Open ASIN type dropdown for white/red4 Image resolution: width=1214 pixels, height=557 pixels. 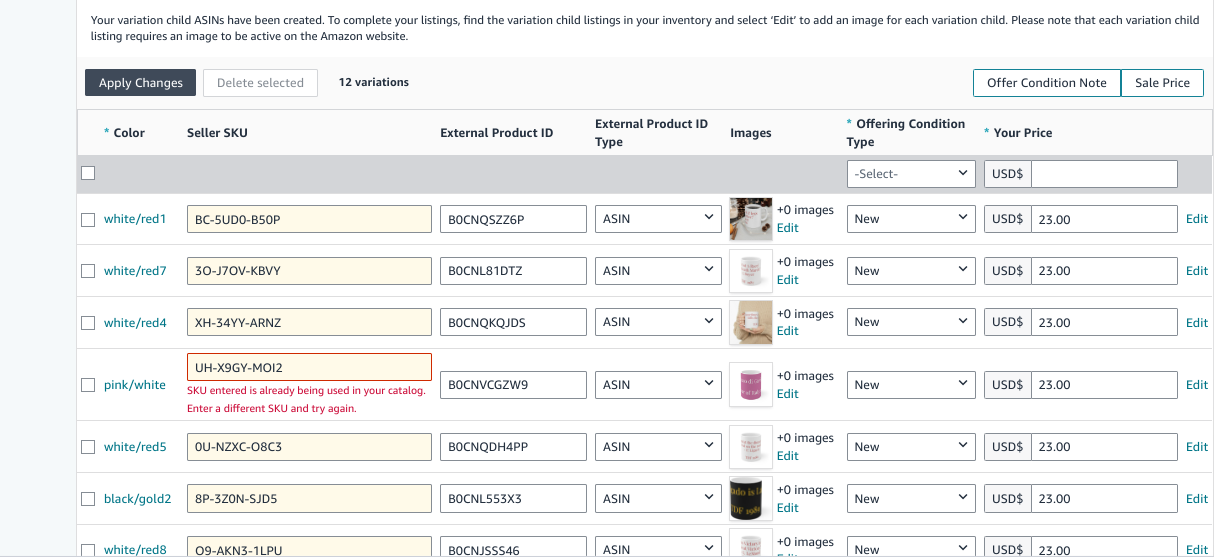pos(658,322)
